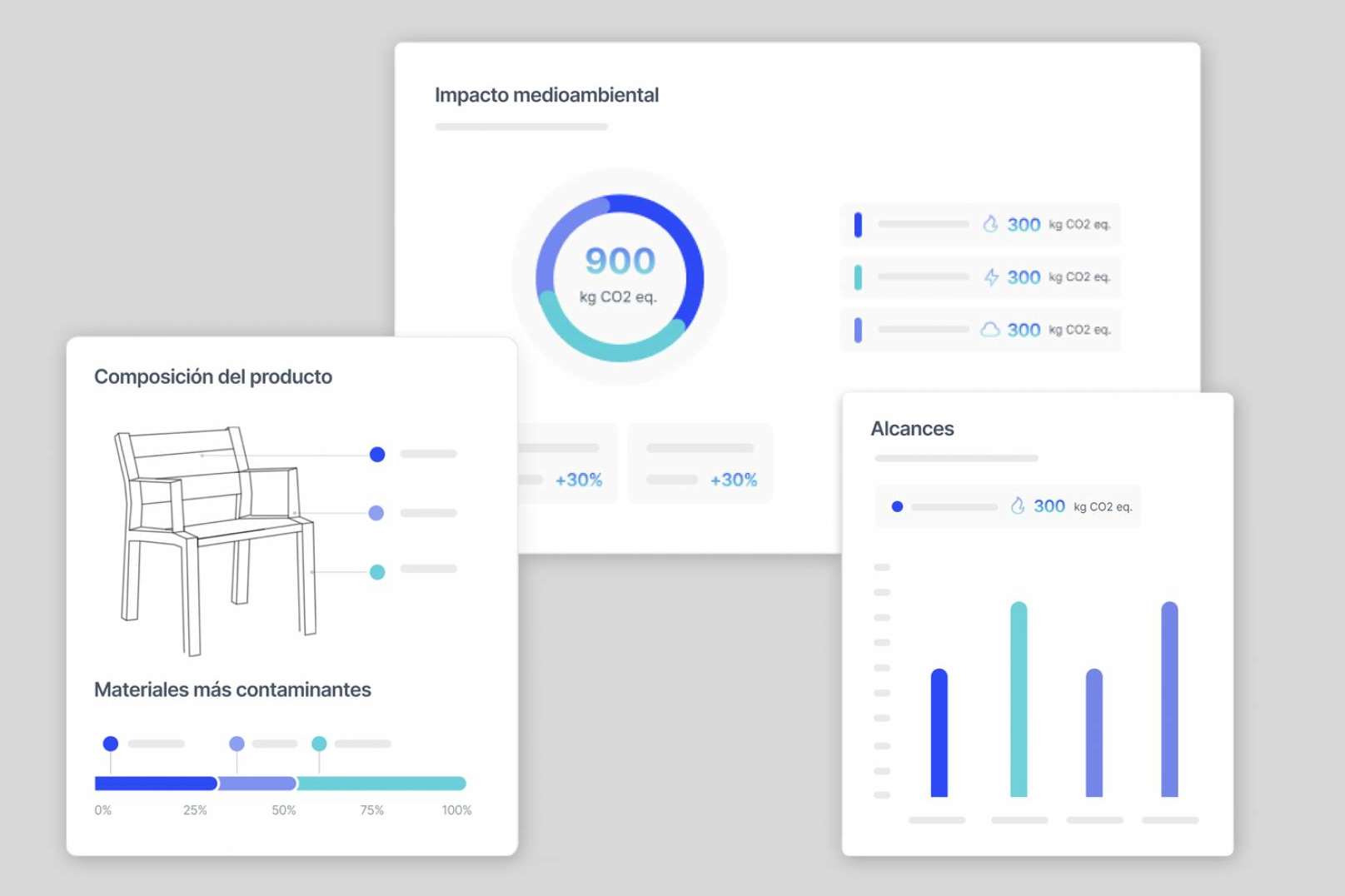Viewport: 1345px width, 896px height.
Task: Select the dark blue dot beside the chair
Action: tap(377, 455)
